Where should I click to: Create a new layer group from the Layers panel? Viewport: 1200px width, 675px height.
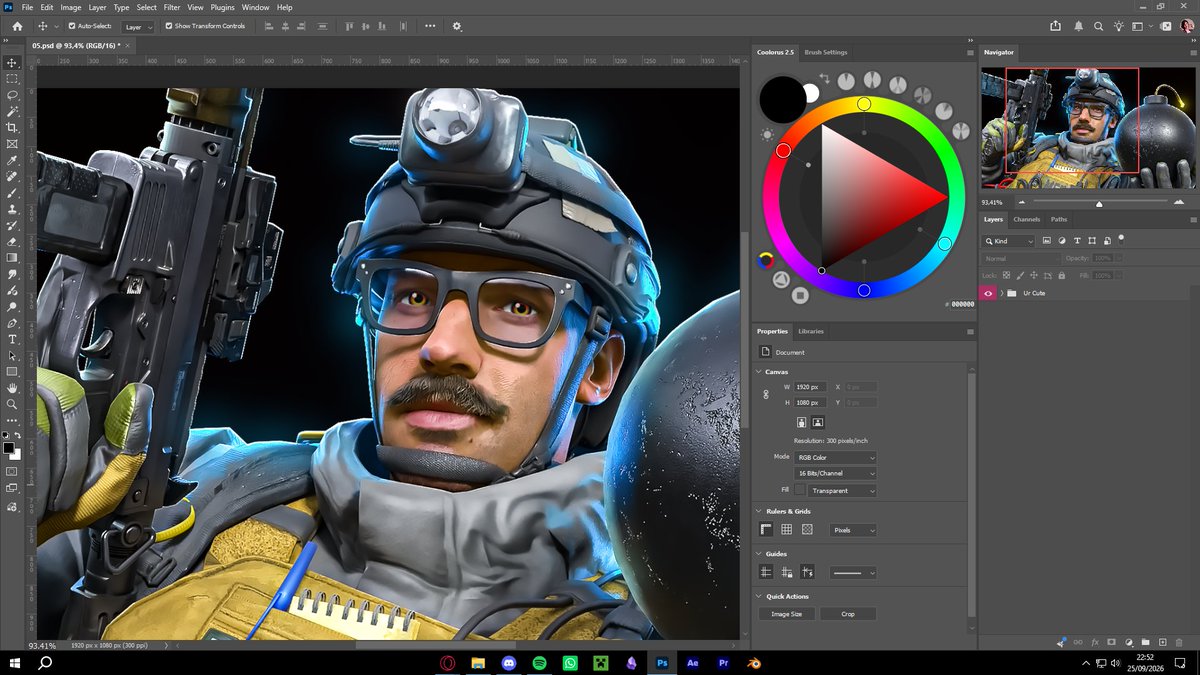click(x=1145, y=642)
